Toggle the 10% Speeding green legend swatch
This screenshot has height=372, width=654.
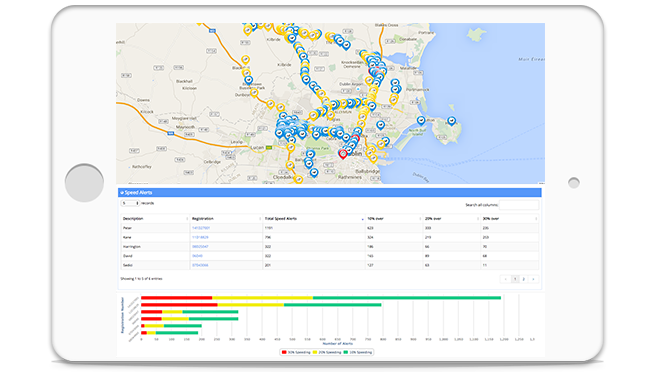coord(346,352)
